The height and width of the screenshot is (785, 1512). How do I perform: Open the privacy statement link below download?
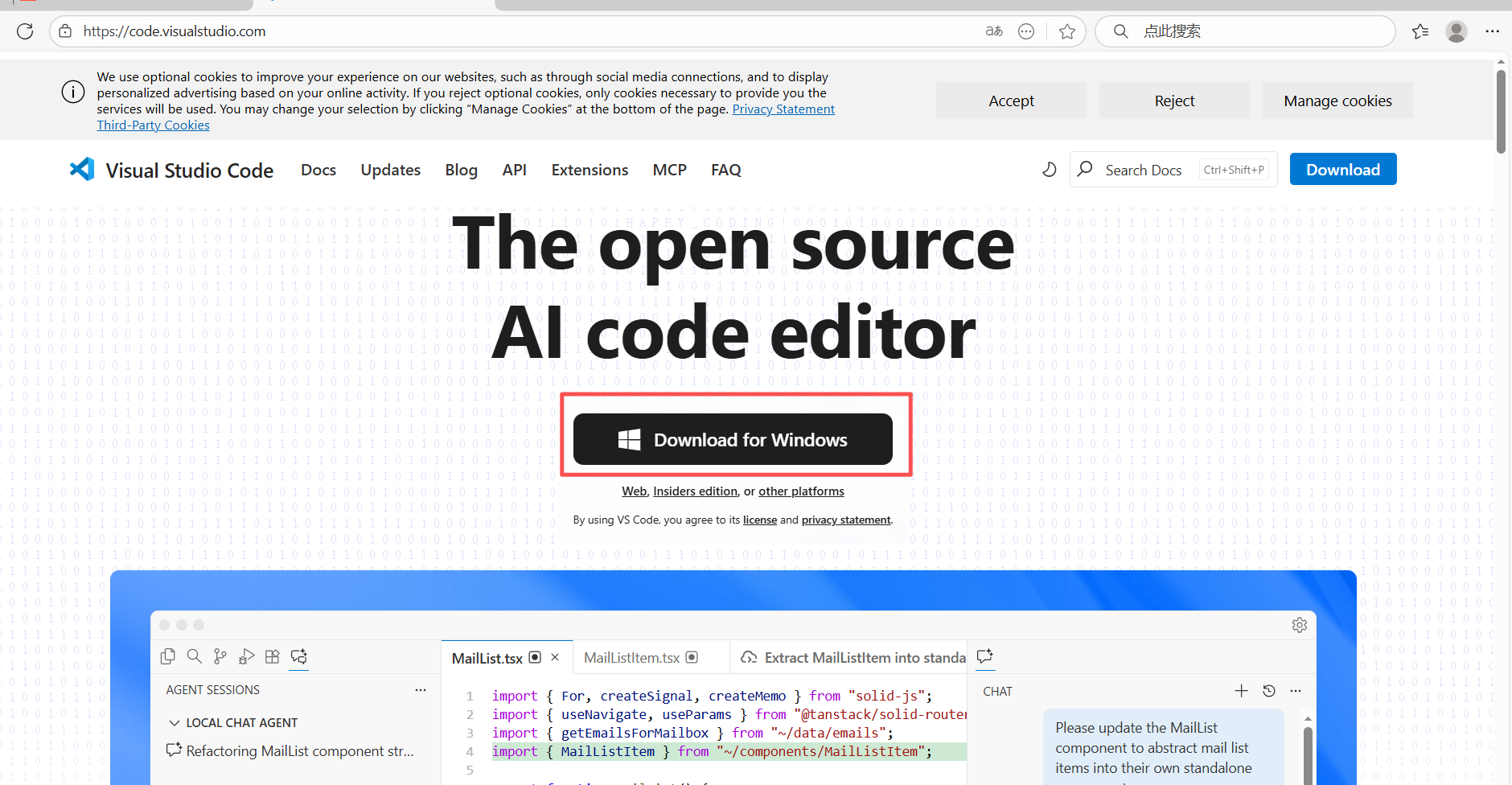[846, 520]
